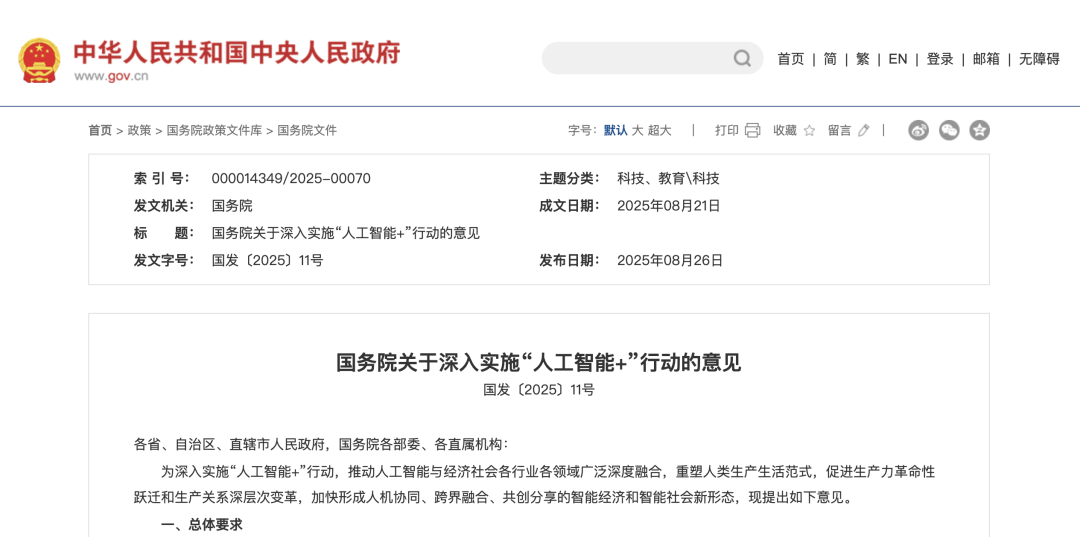Image resolution: width=1080 pixels, height=537 pixels.
Task: Switch to English via EN
Action: [897, 59]
